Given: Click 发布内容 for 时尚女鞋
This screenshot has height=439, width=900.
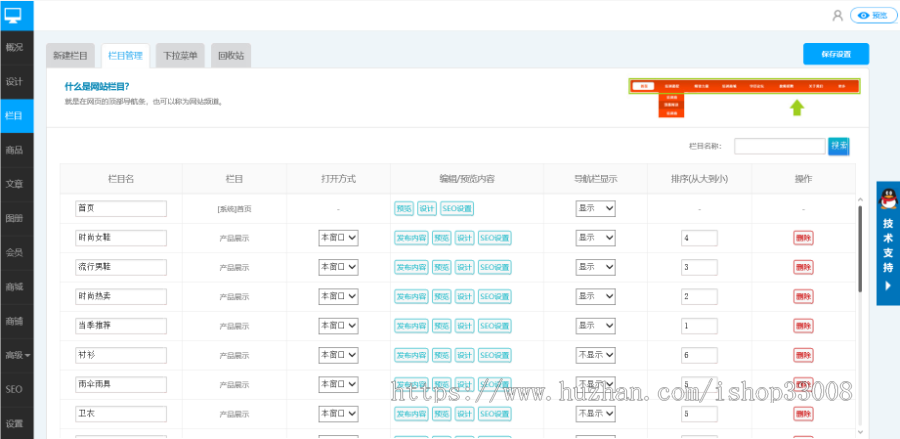Looking at the screenshot, I should (x=411, y=238).
